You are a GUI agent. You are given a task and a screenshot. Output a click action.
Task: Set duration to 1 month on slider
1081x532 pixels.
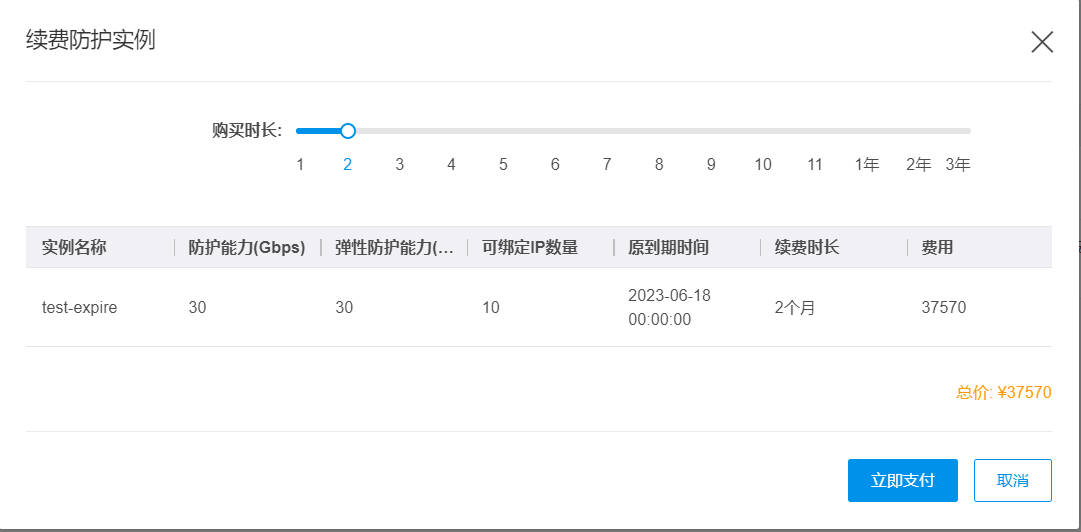[x=300, y=164]
